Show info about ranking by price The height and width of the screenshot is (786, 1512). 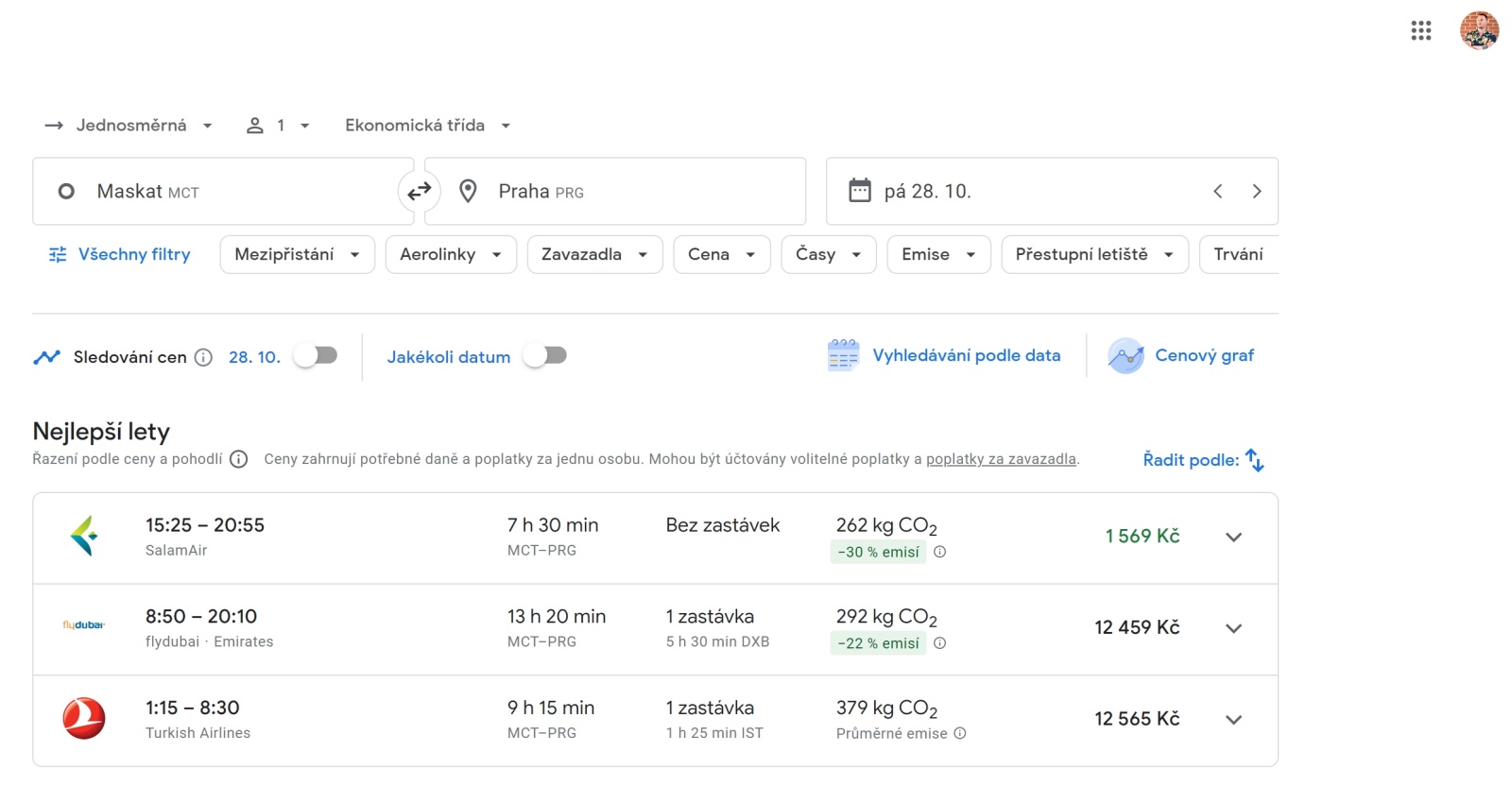tap(239, 459)
